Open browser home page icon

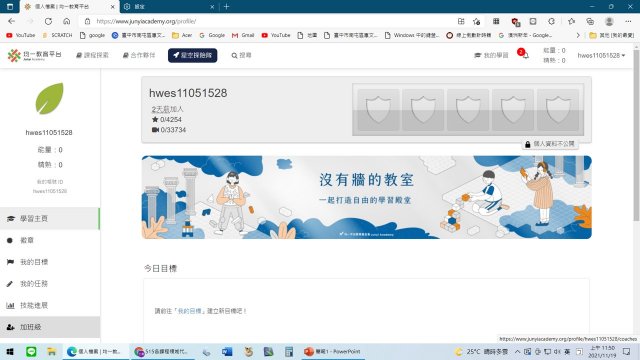(x=67, y=21)
